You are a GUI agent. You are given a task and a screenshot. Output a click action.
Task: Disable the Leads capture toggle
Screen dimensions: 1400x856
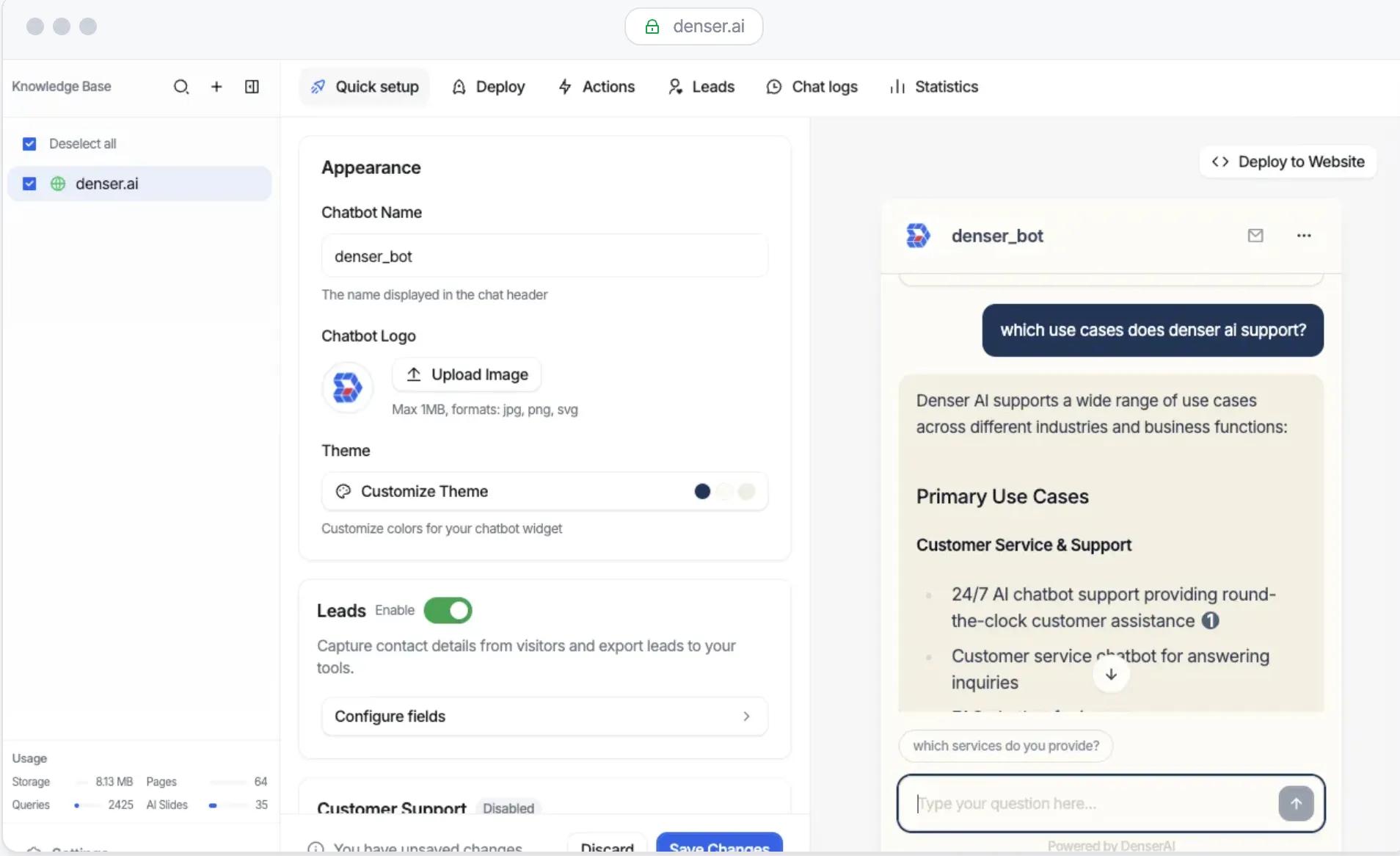coord(448,610)
